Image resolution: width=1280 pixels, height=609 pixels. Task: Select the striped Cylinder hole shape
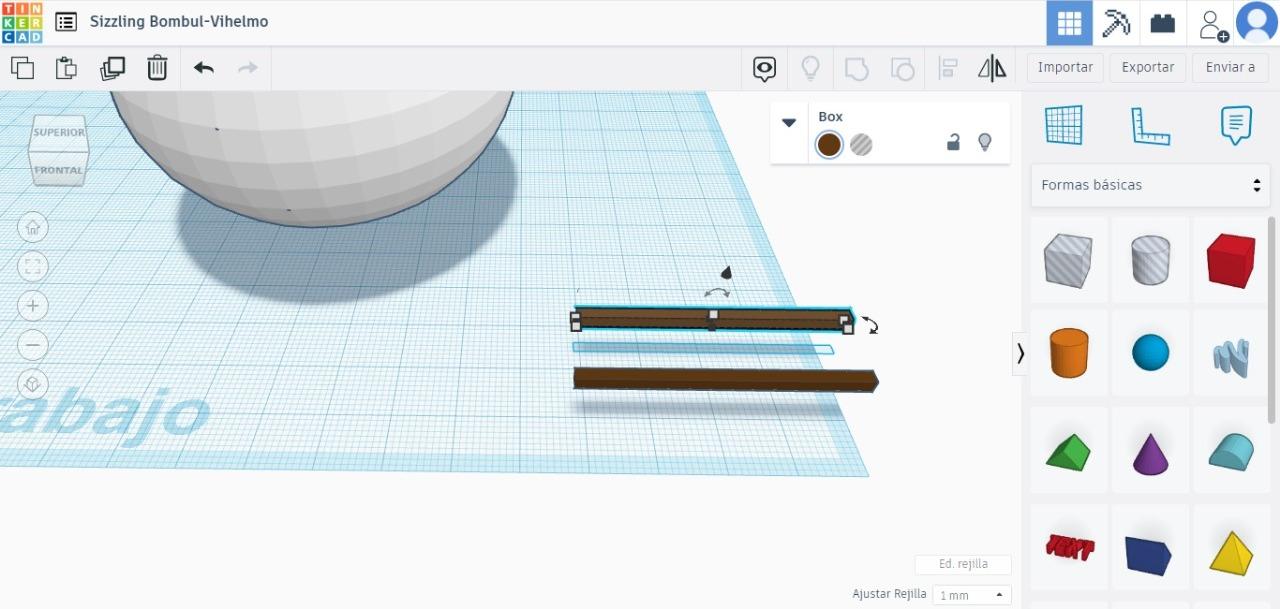tap(1150, 260)
